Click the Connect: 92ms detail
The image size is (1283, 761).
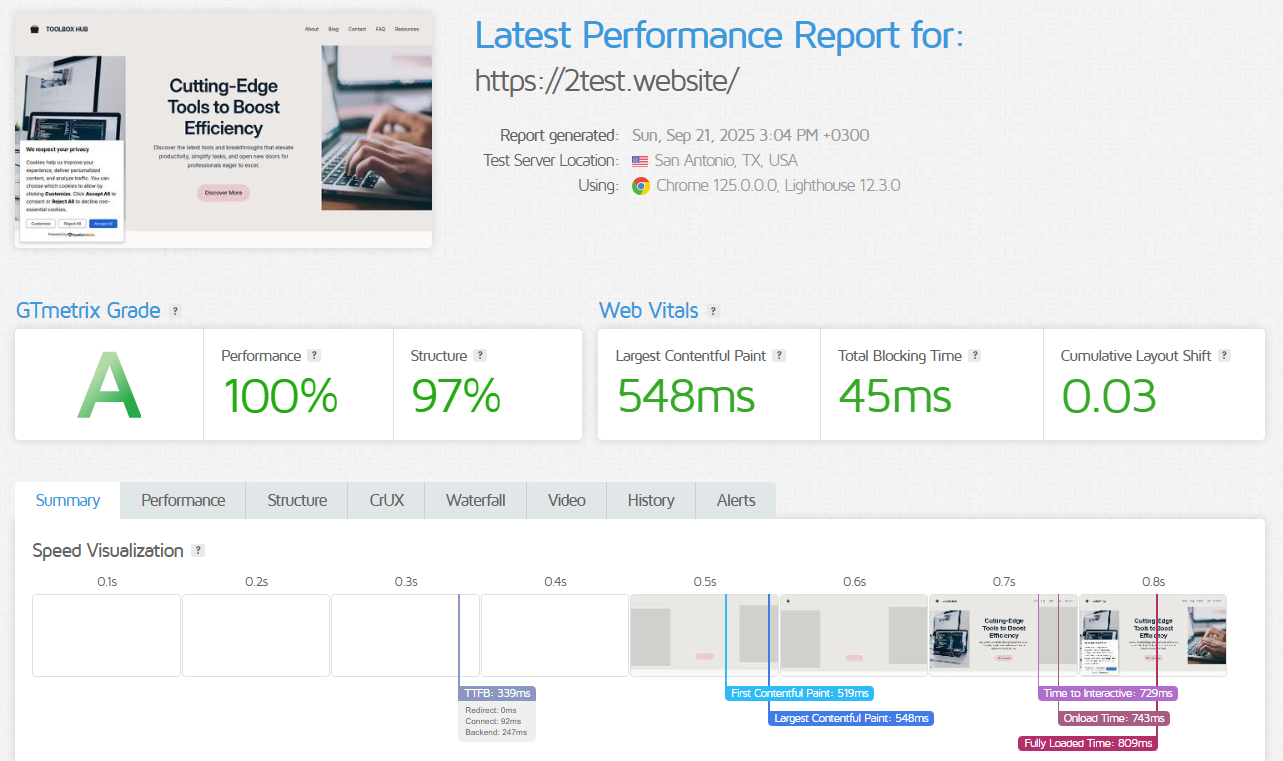click(x=493, y=721)
